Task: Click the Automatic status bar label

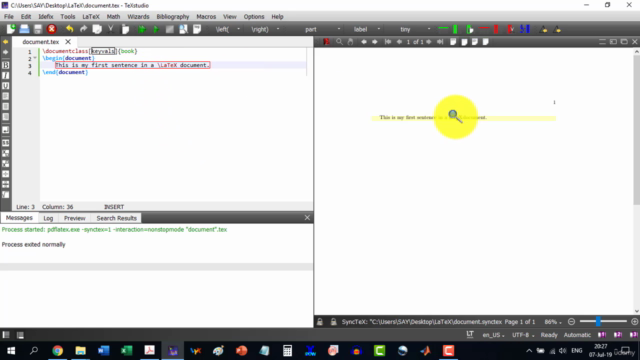Action: (577, 335)
